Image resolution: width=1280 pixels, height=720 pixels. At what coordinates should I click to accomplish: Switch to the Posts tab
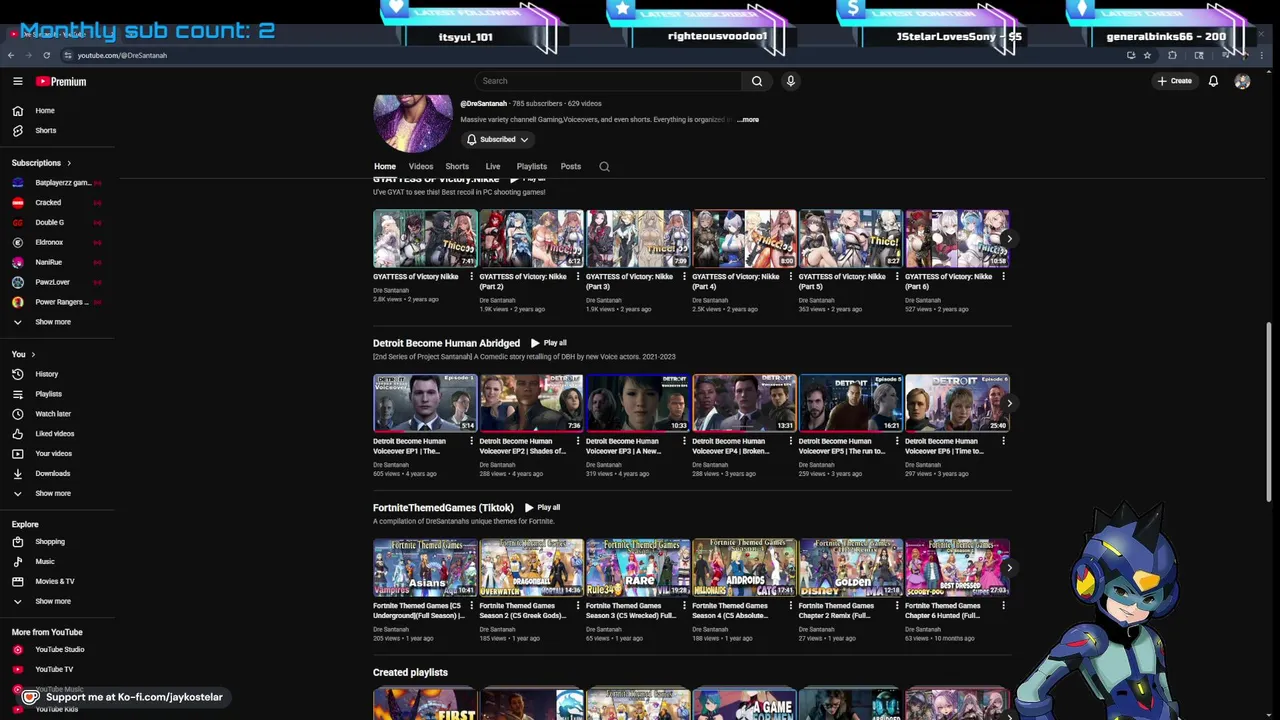click(x=571, y=167)
